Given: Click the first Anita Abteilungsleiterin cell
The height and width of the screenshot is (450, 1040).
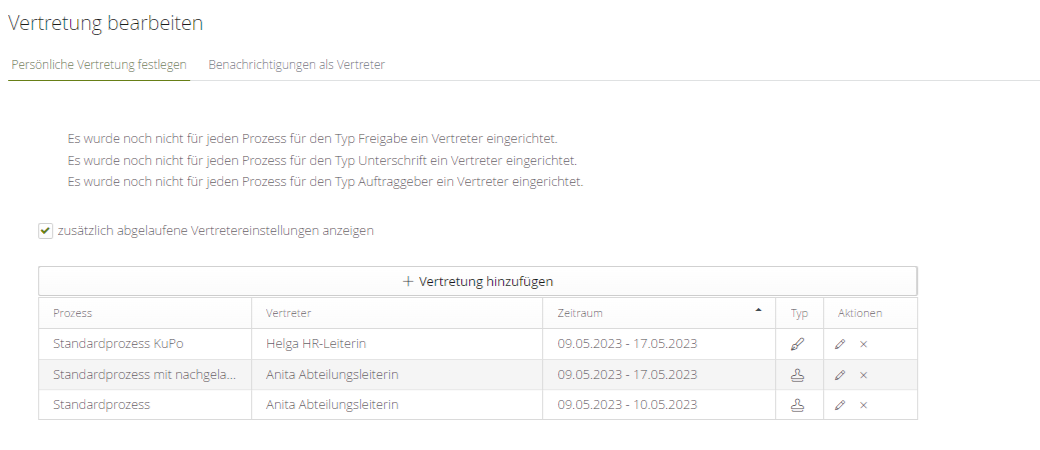Looking at the screenshot, I should click(332, 375).
